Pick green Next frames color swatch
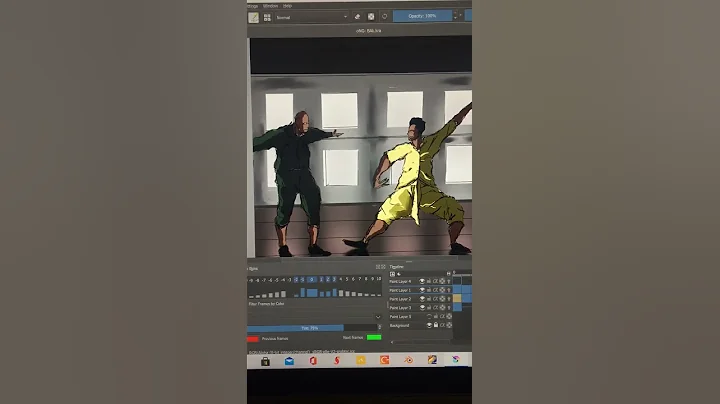This screenshot has width=720, height=404. coord(374,337)
